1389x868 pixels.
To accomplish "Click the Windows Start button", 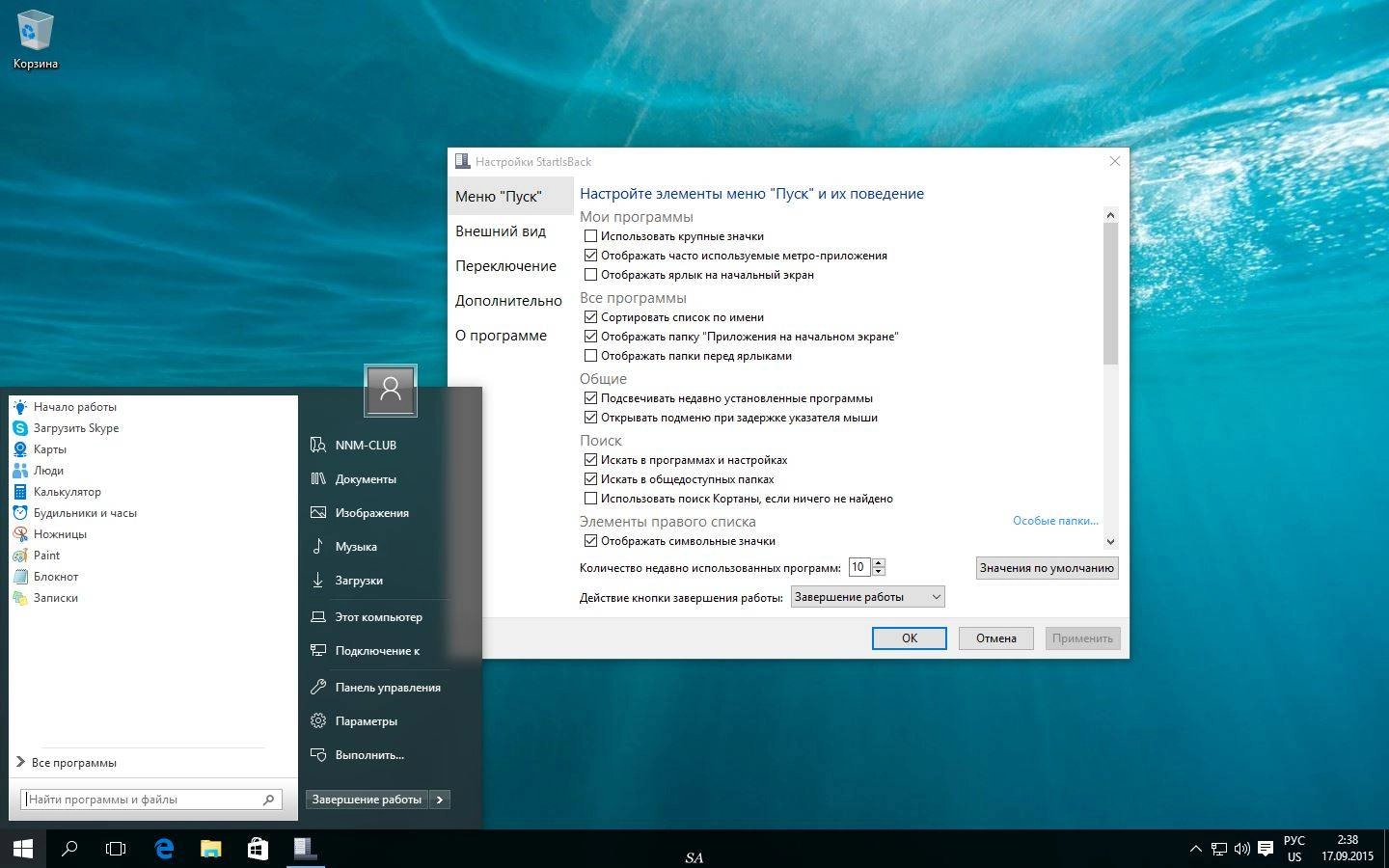I will [23, 849].
